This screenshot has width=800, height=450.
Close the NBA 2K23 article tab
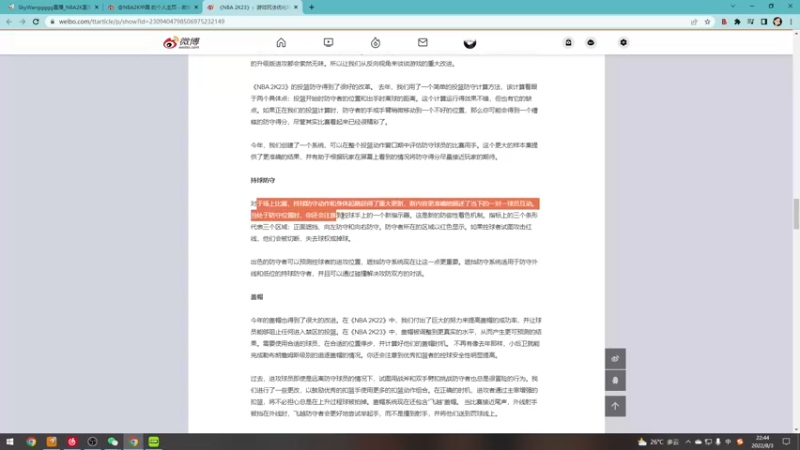[295, 7]
